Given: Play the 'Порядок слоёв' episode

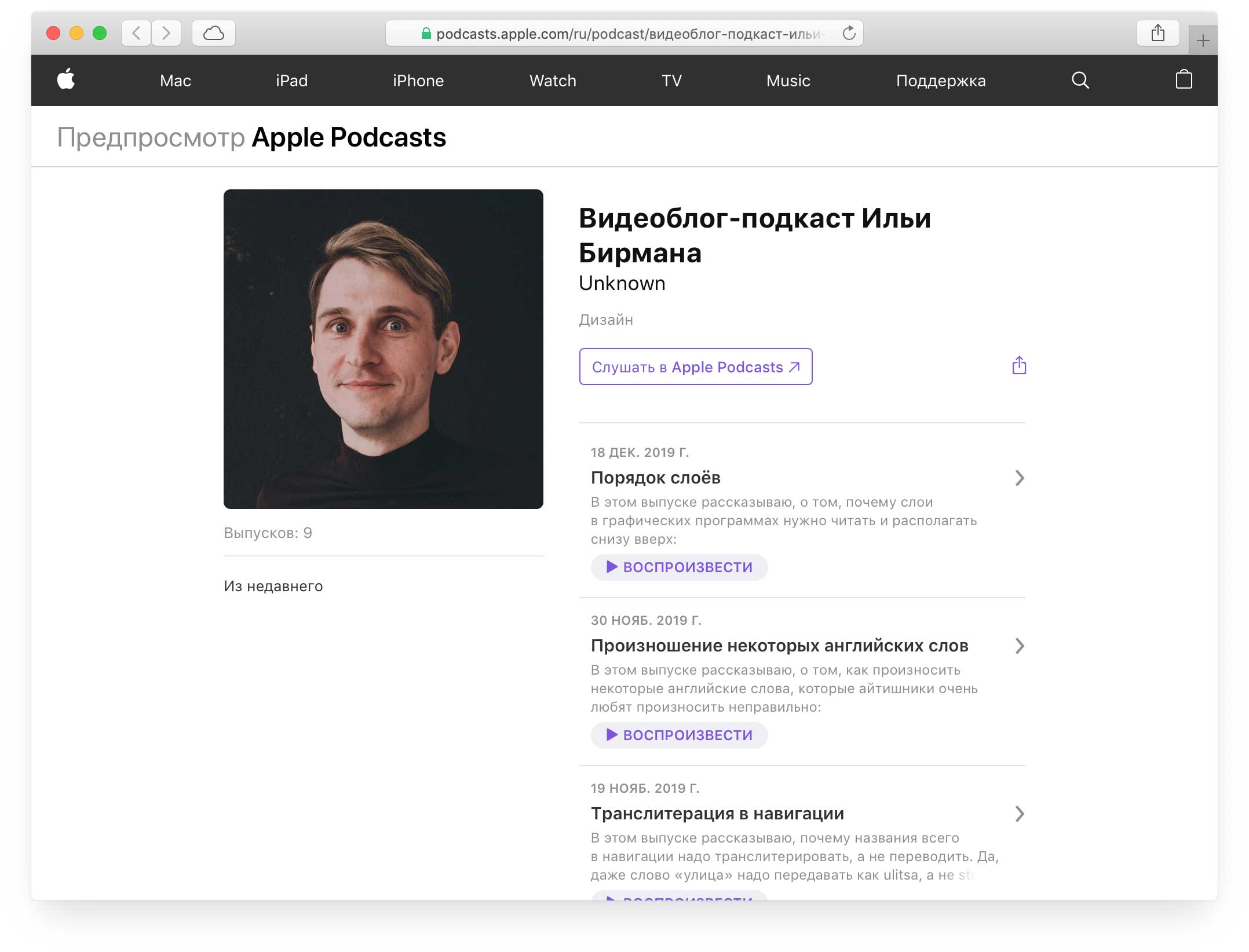Looking at the screenshot, I should 679,567.
